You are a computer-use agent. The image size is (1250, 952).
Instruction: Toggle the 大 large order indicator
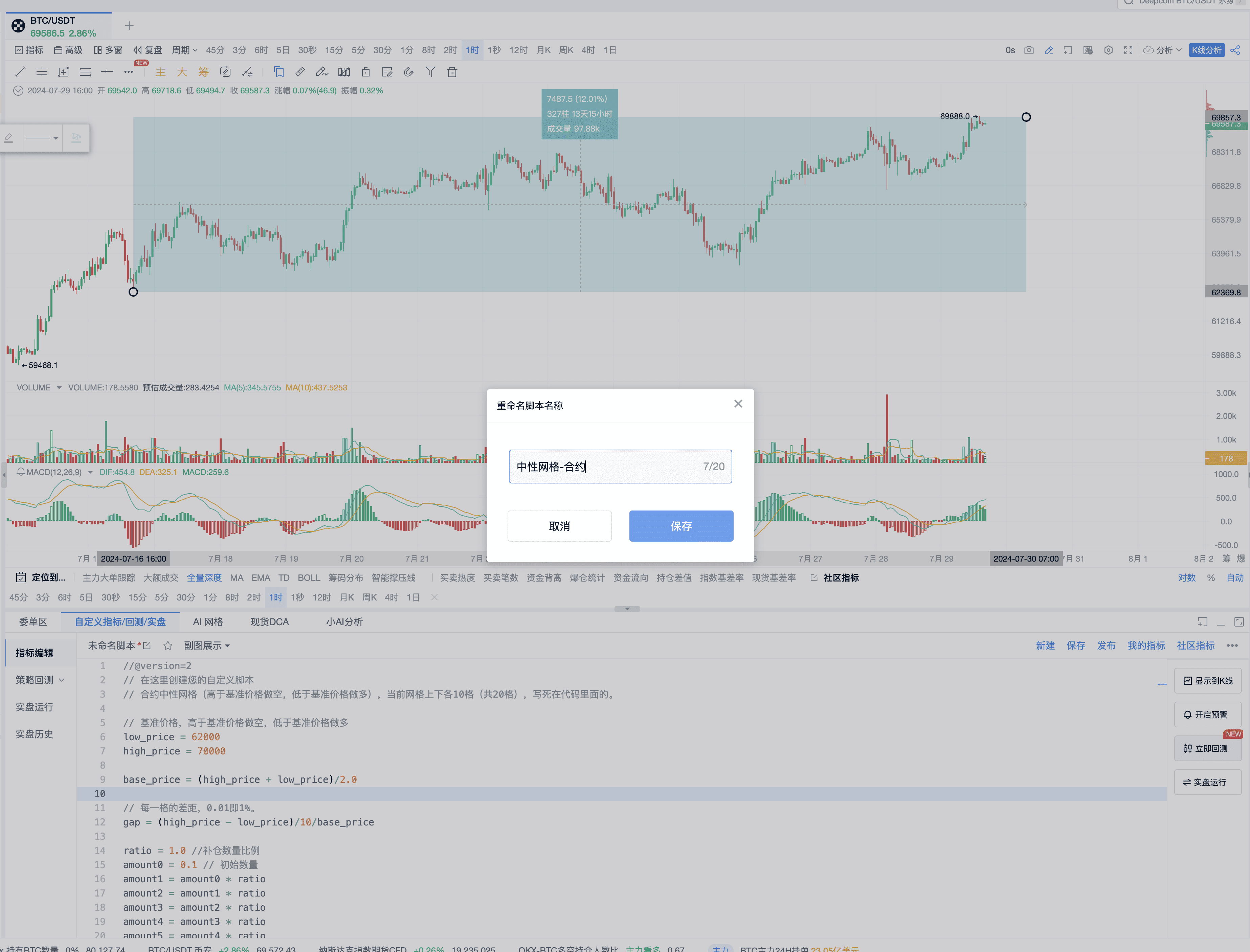[x=182, y=72]
